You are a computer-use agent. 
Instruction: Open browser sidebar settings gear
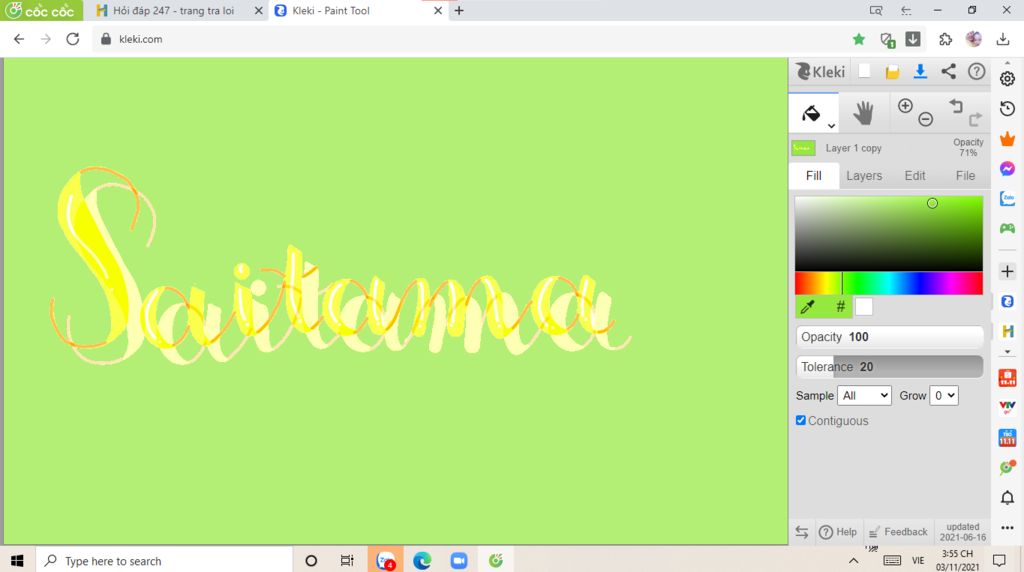coord(1008,79)
